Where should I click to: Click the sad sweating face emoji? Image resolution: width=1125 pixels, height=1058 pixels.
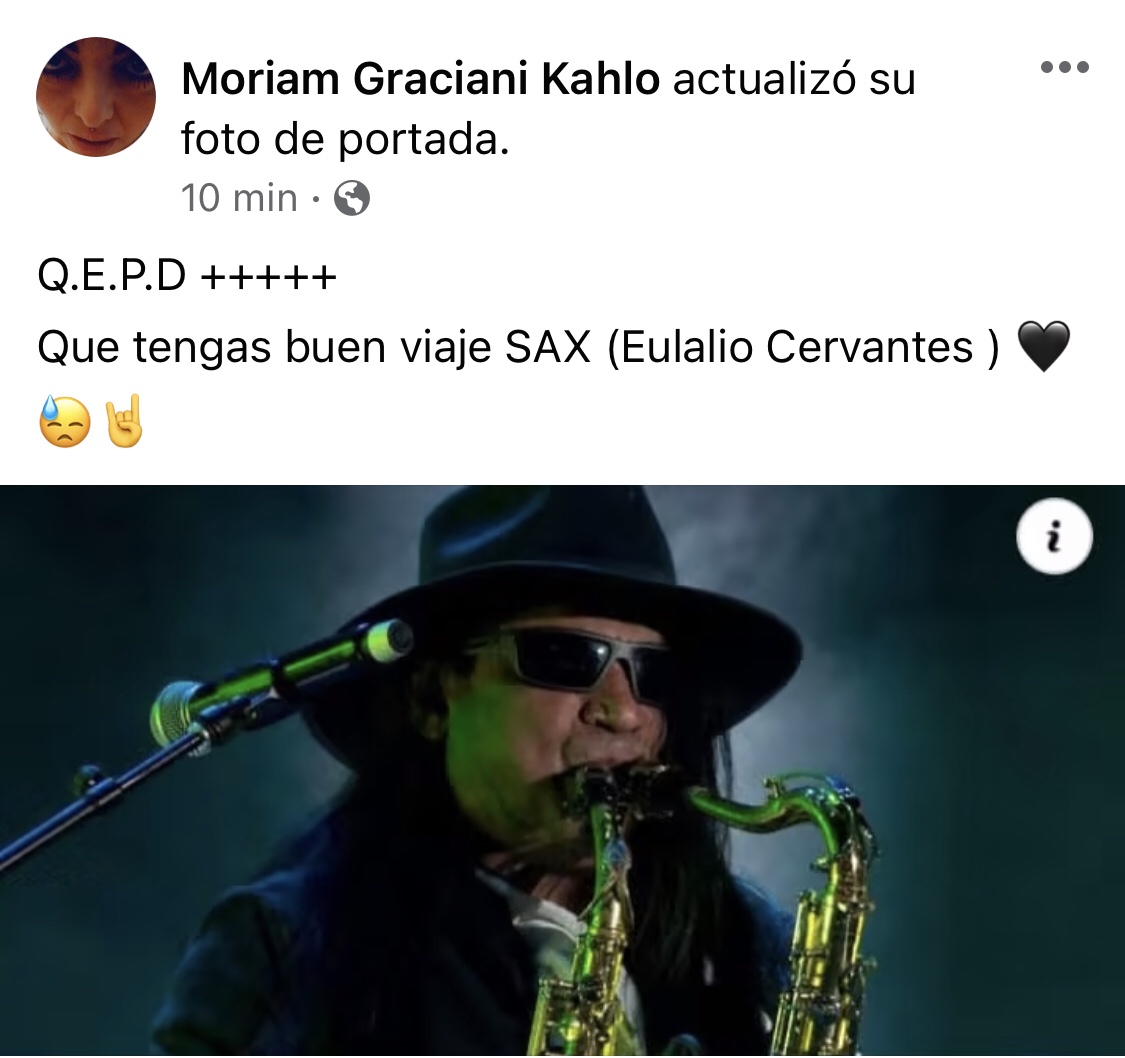(65, 422)
